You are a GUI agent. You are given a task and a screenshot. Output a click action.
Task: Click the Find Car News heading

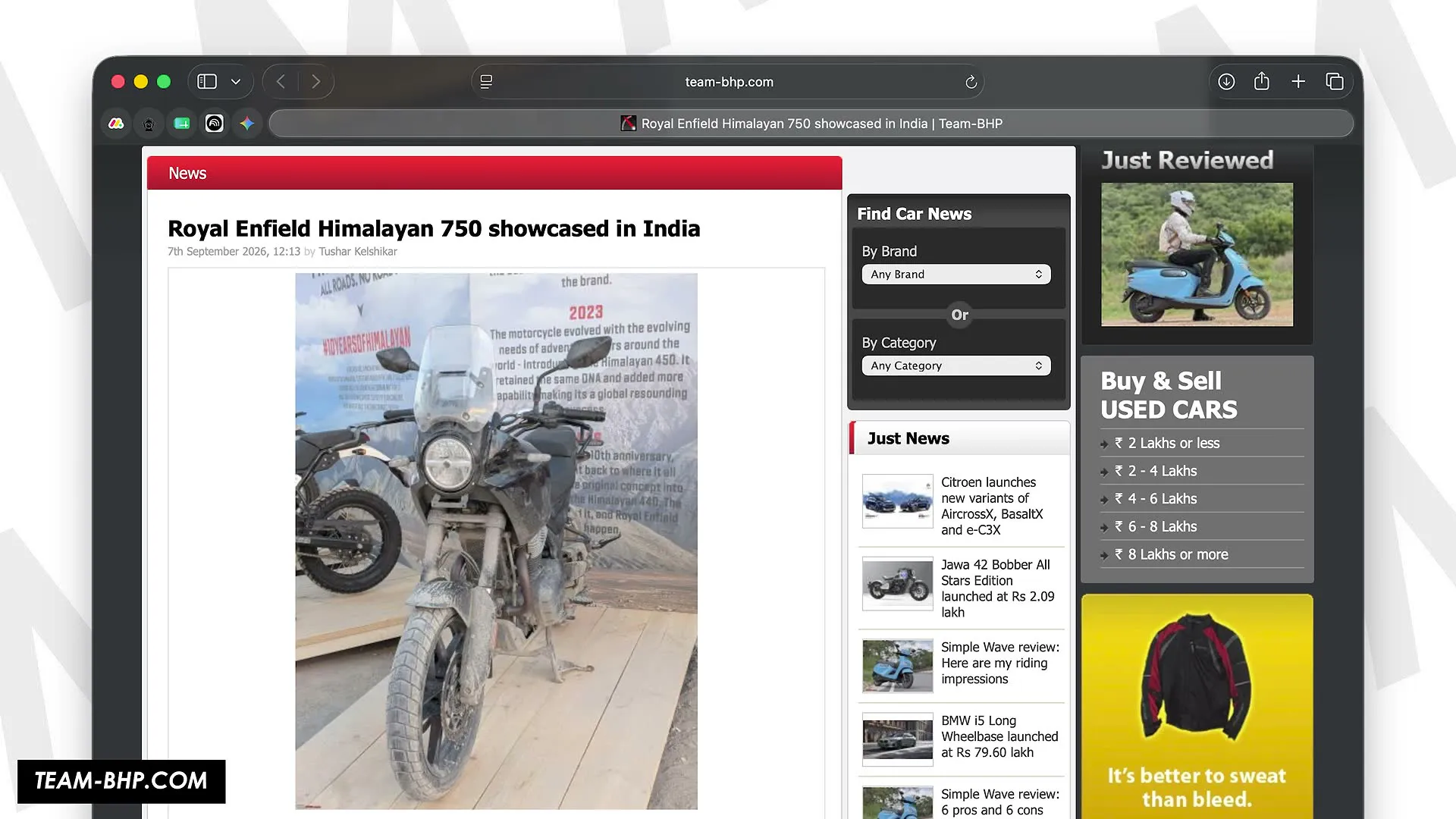914,214
